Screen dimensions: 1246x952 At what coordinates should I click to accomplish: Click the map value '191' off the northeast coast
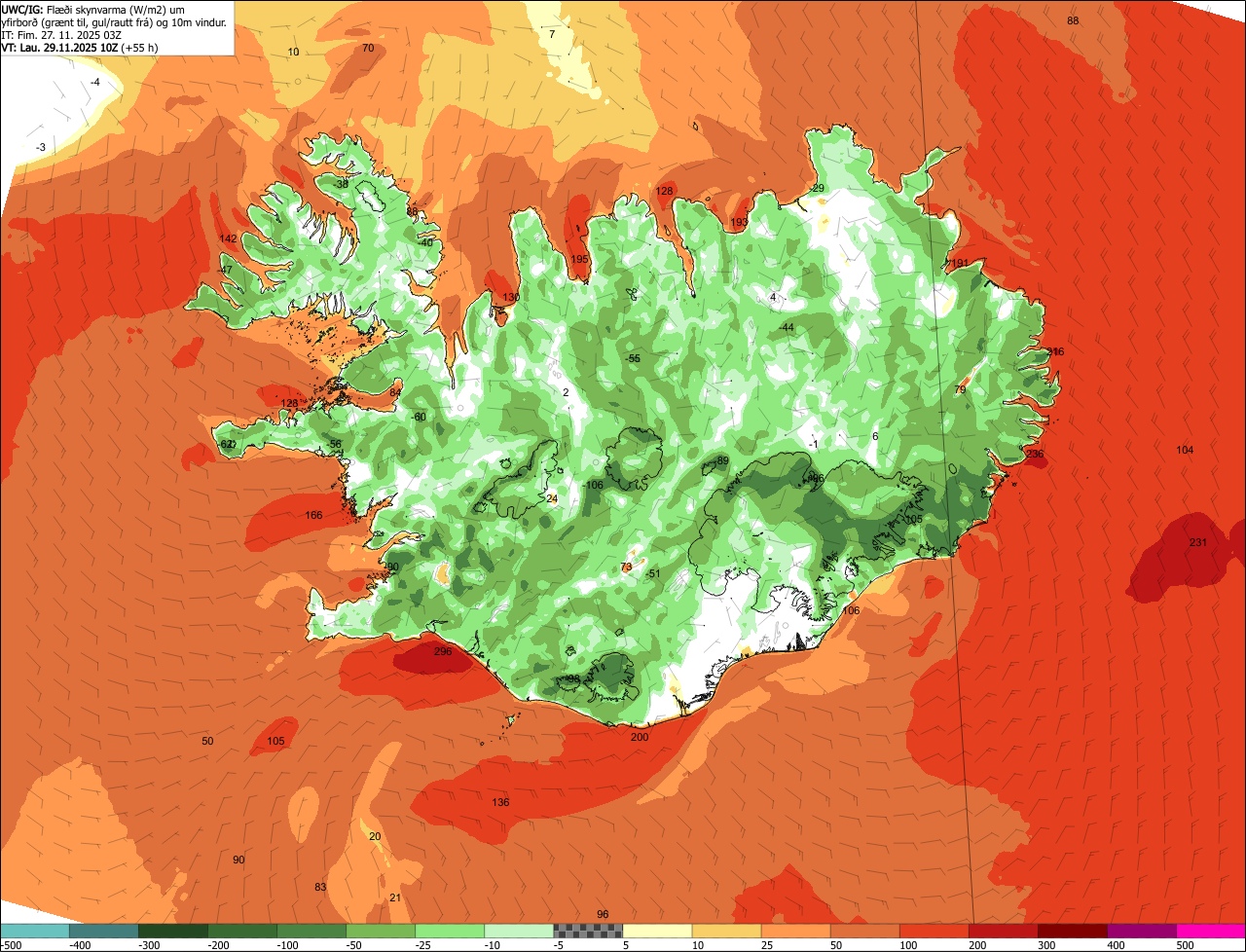pos(959,264)
